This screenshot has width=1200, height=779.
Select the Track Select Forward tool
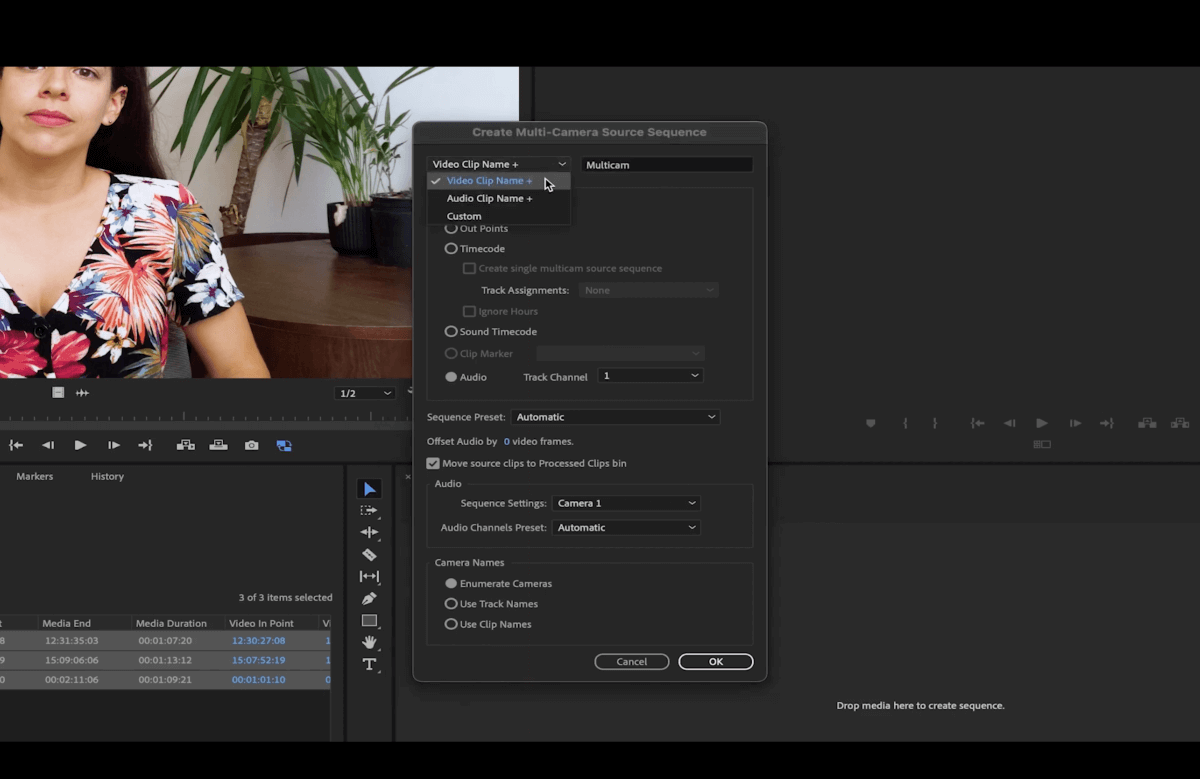click(x=369, y=511)
